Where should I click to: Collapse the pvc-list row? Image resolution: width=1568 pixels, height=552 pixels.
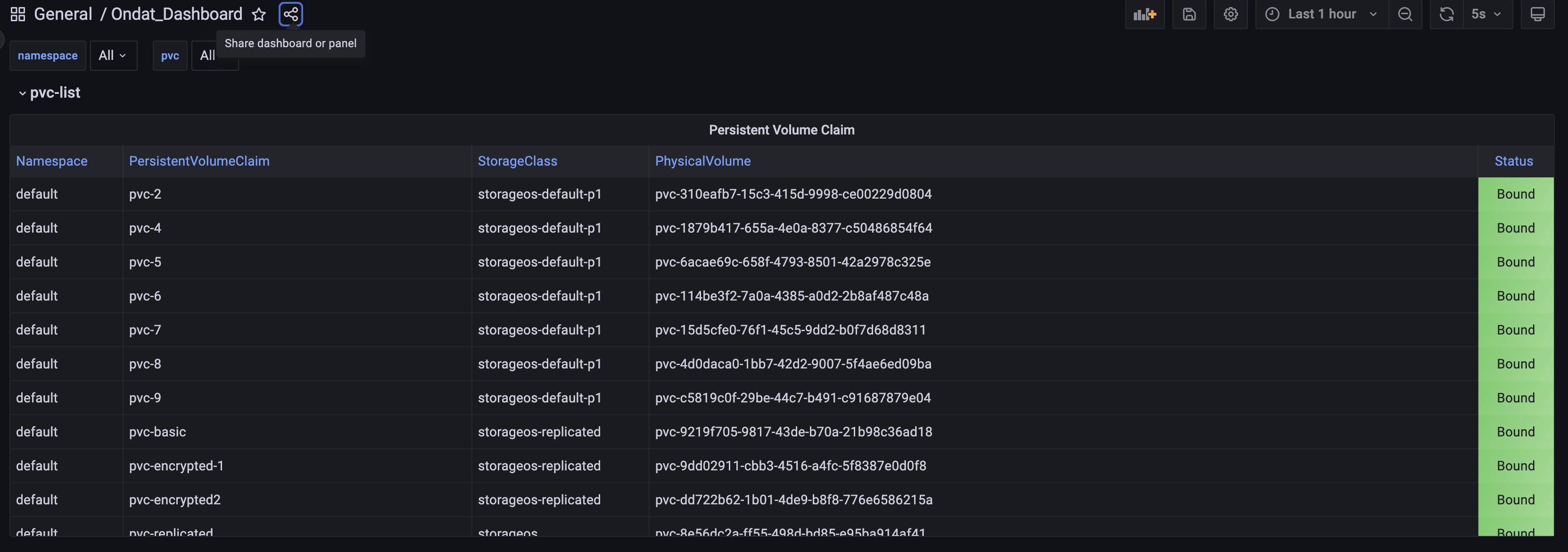coord(23,93)
